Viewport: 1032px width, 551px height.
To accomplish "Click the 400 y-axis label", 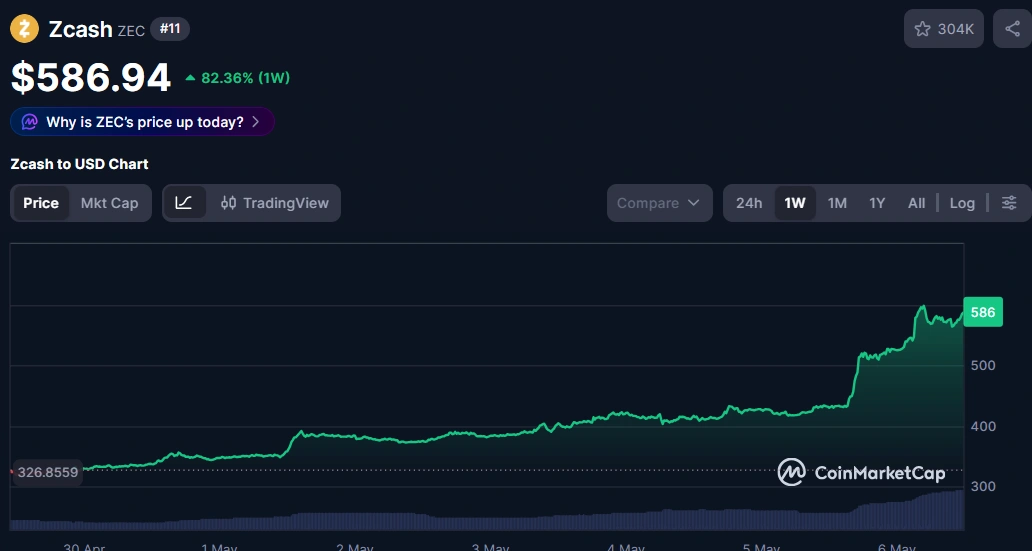I will pos(983,426).
